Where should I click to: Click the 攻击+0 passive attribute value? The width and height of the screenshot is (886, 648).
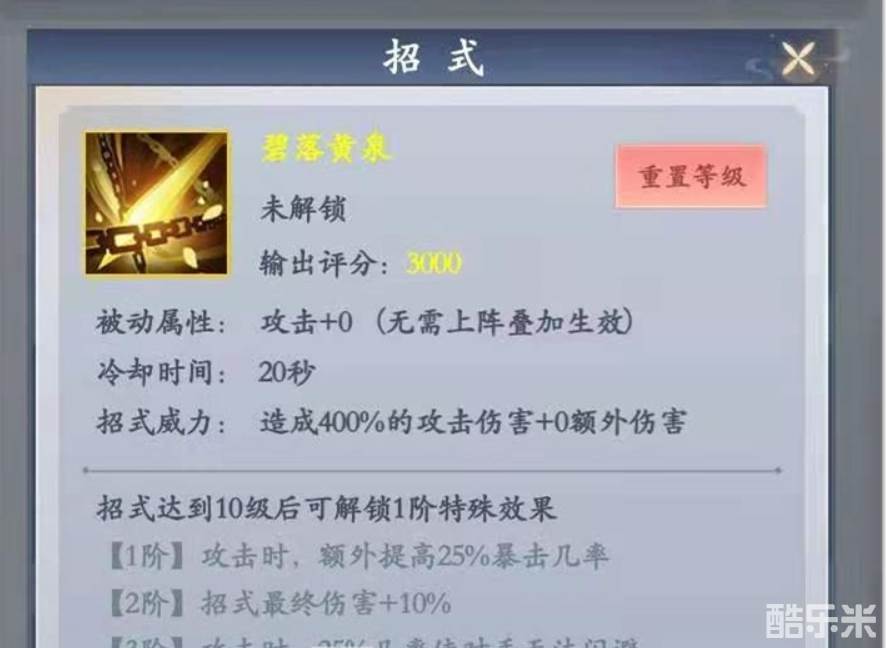point(306,323)
